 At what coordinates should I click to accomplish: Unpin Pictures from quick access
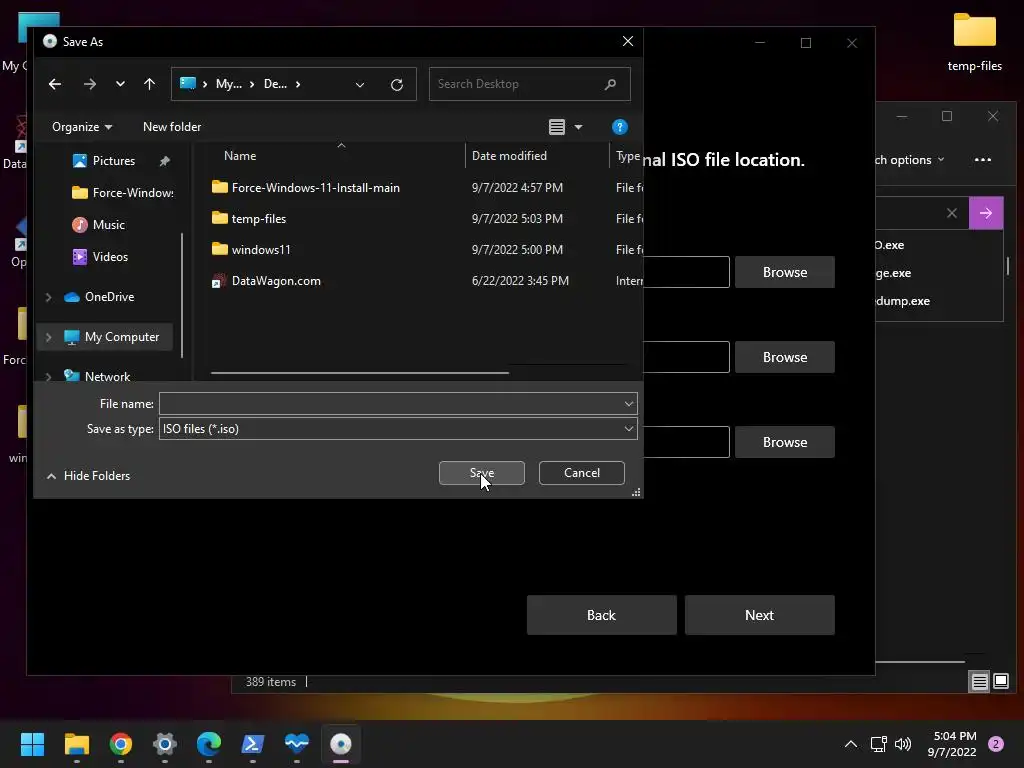165,161
